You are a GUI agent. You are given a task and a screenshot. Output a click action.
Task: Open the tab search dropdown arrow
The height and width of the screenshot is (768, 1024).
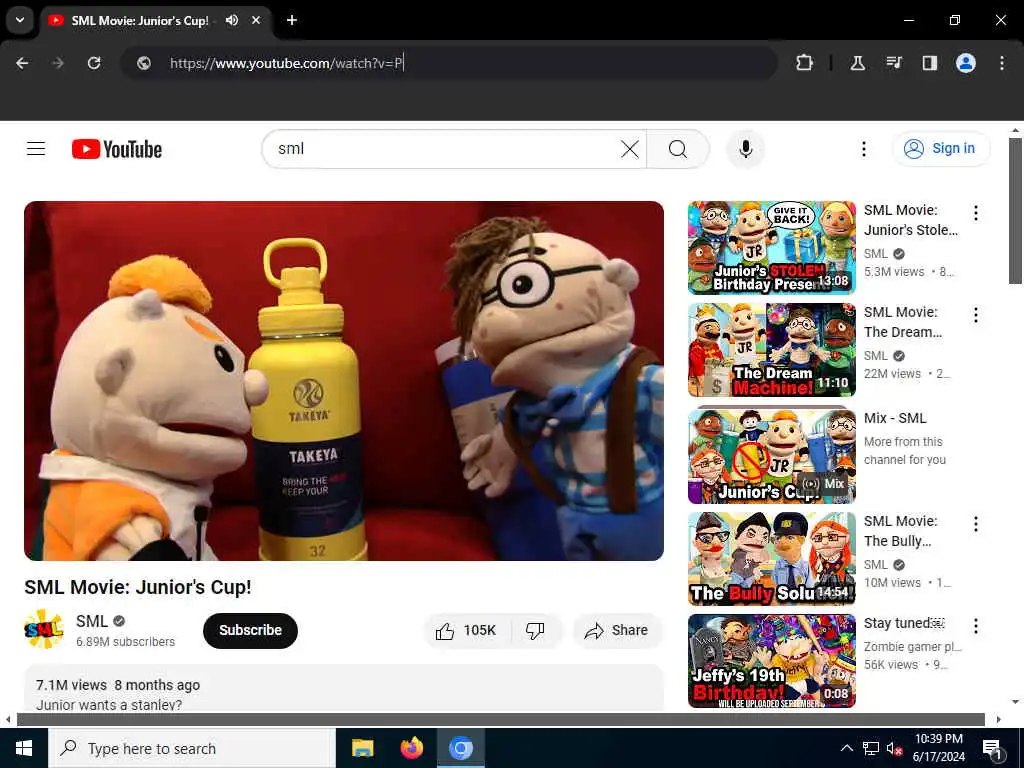tap(20, 20)
